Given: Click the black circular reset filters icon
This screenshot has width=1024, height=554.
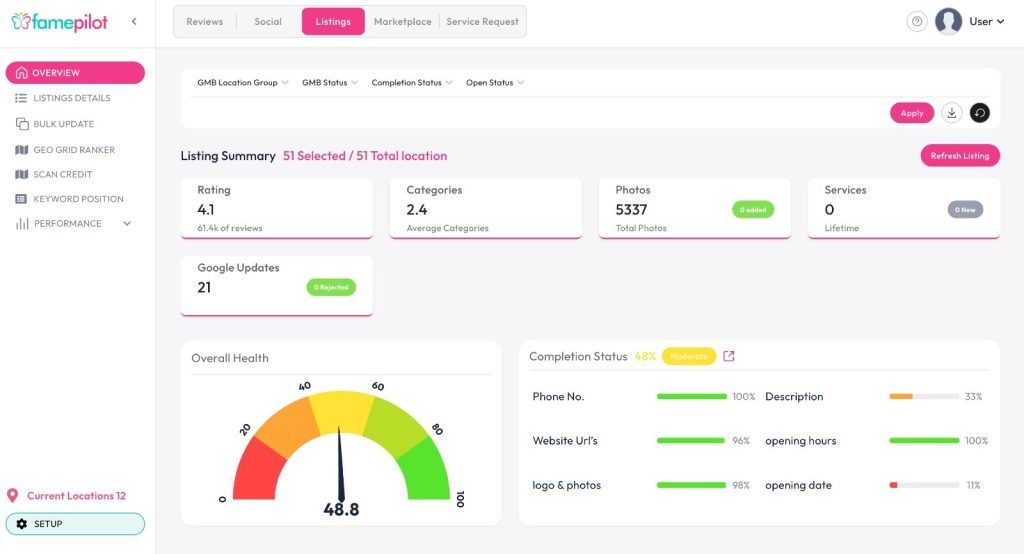Looking at the screenshot, I should [x=980, y=113].
